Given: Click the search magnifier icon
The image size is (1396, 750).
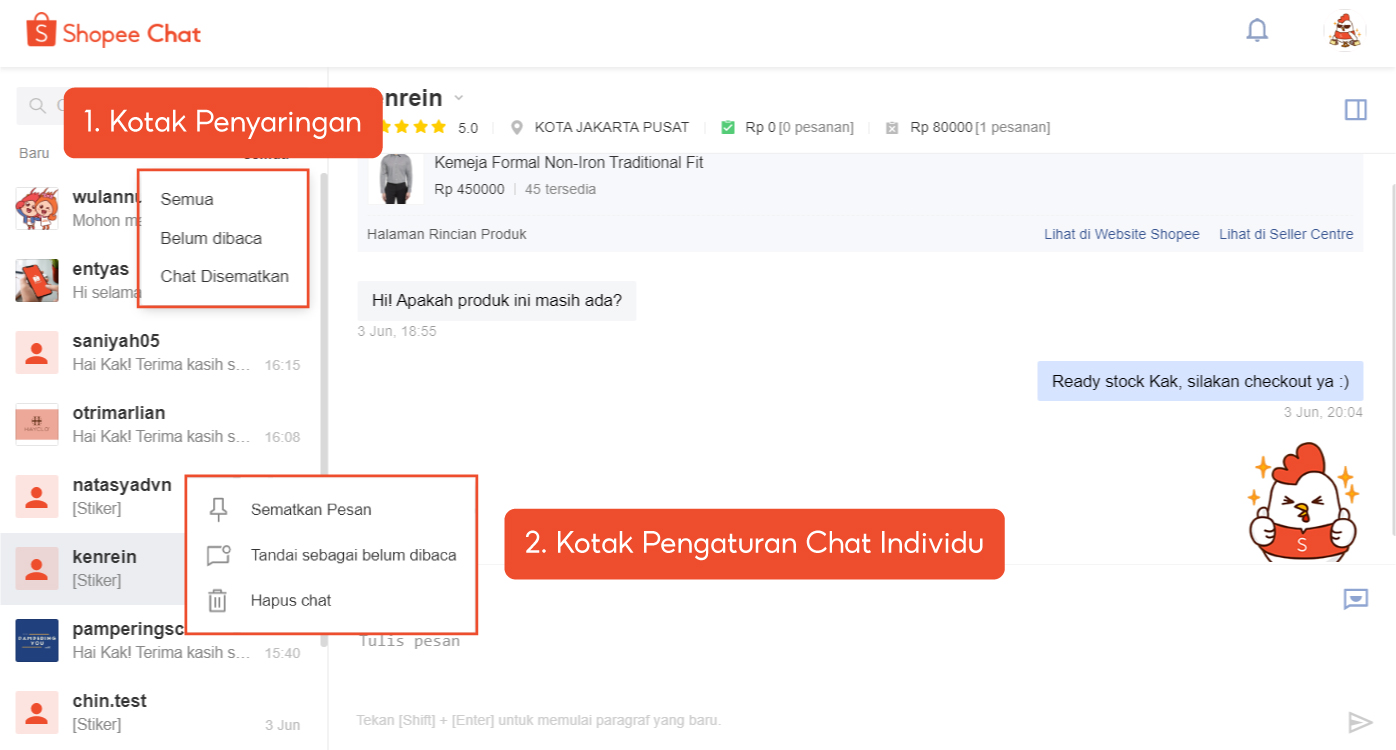Looking at the screenshot, I should coord(38,105).
